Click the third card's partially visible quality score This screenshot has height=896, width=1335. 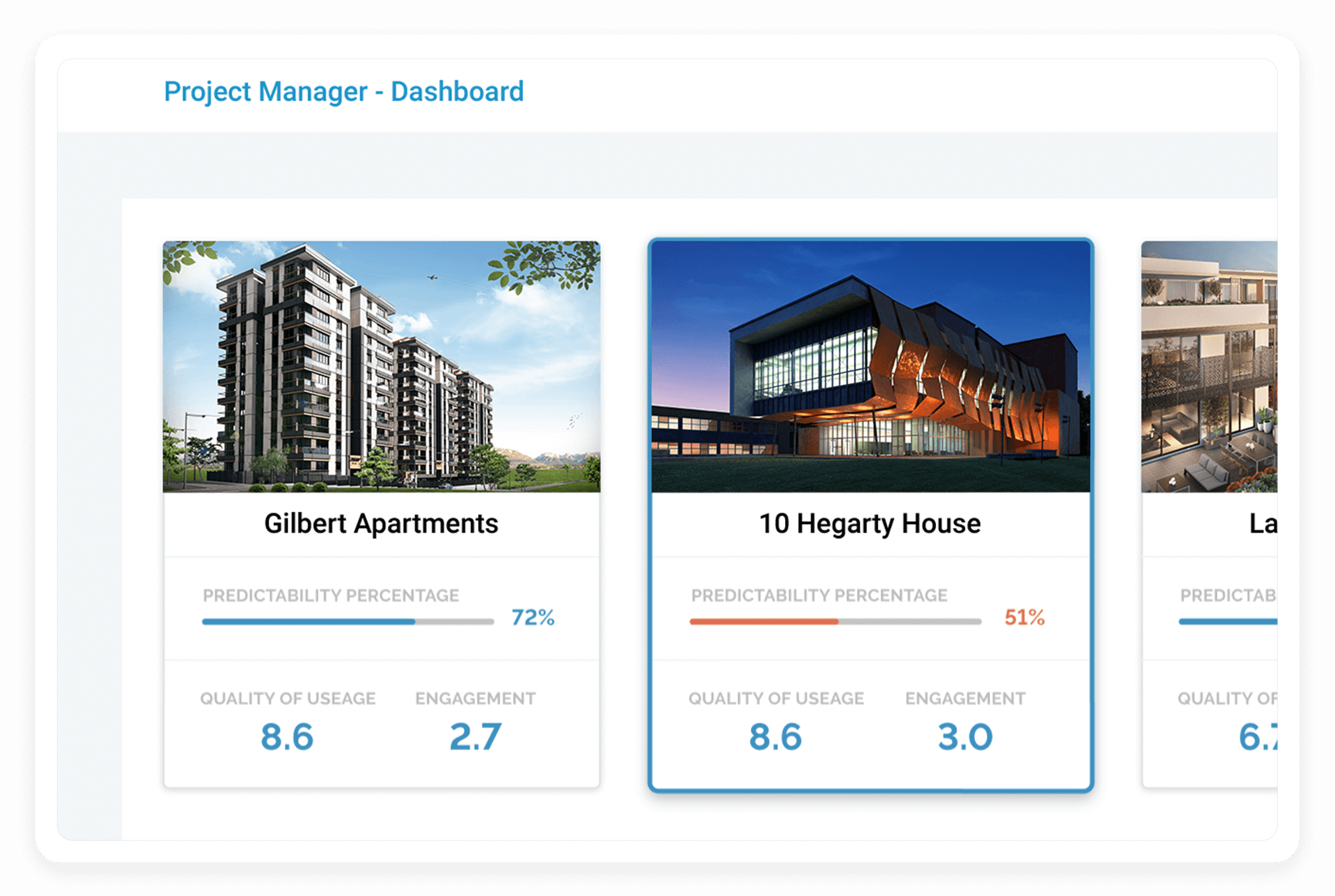1258,737
